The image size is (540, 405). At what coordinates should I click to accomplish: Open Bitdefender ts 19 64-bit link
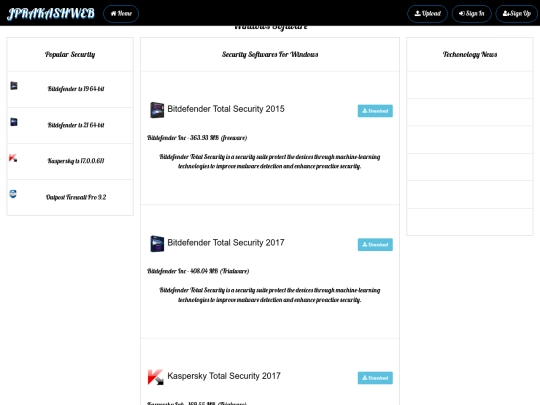coord(76,89)
